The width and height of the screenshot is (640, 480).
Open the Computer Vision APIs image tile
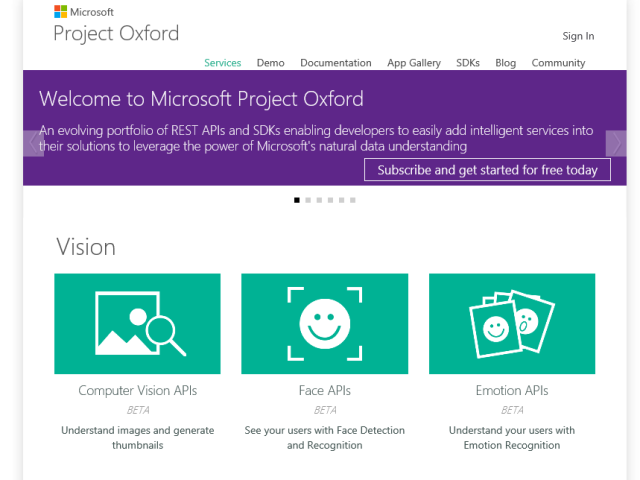[137, 323]
